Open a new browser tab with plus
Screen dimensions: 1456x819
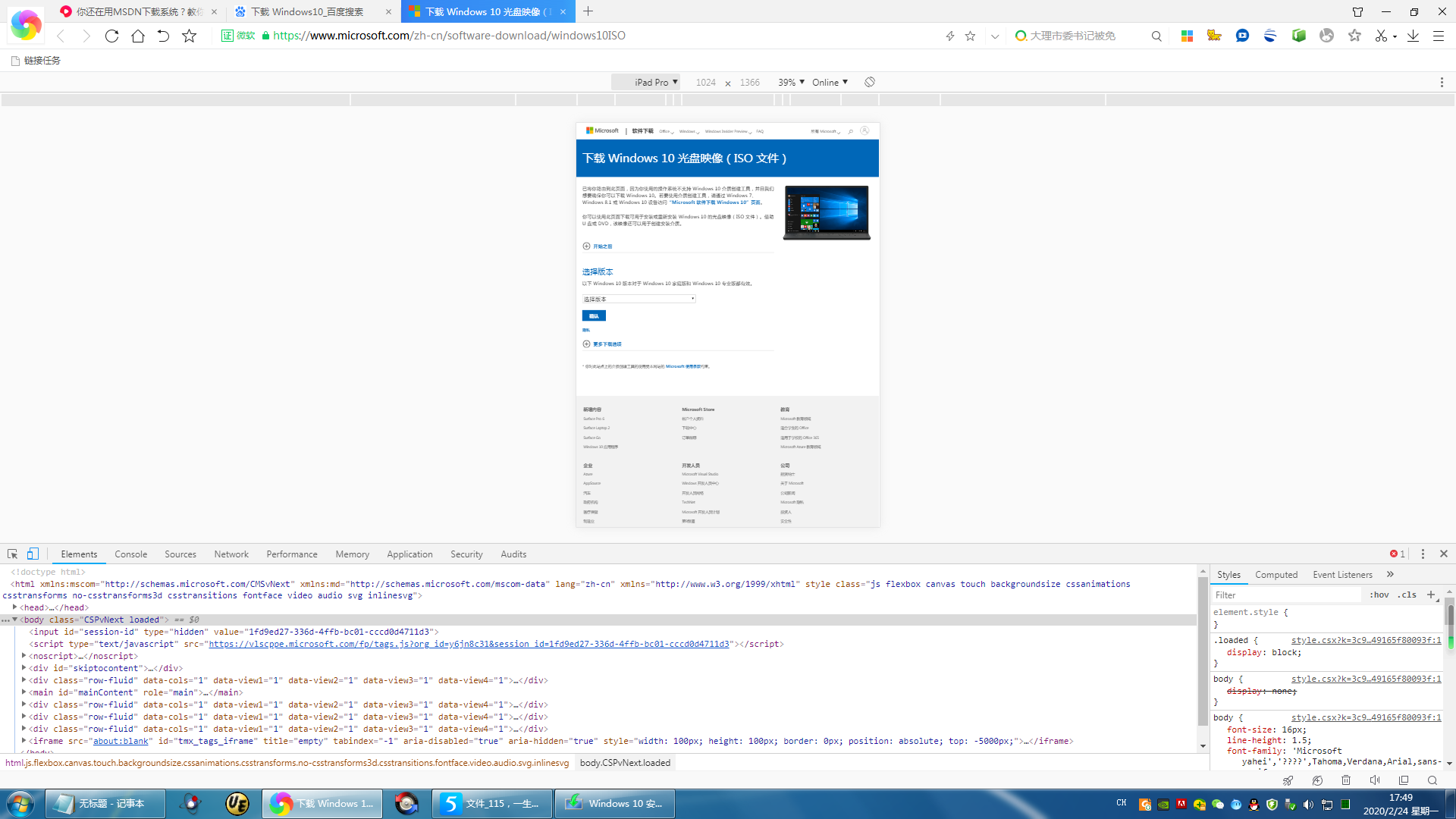coord(588,11)
